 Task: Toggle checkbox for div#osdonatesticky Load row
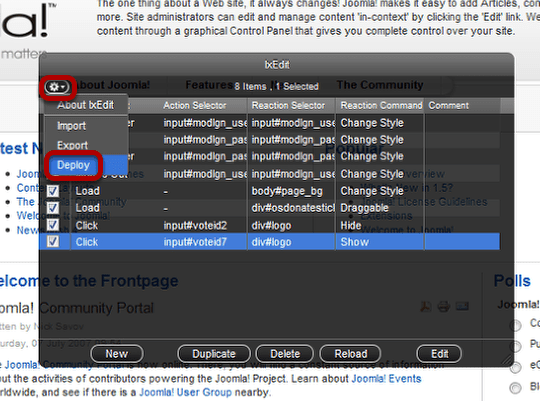point(53,208)
